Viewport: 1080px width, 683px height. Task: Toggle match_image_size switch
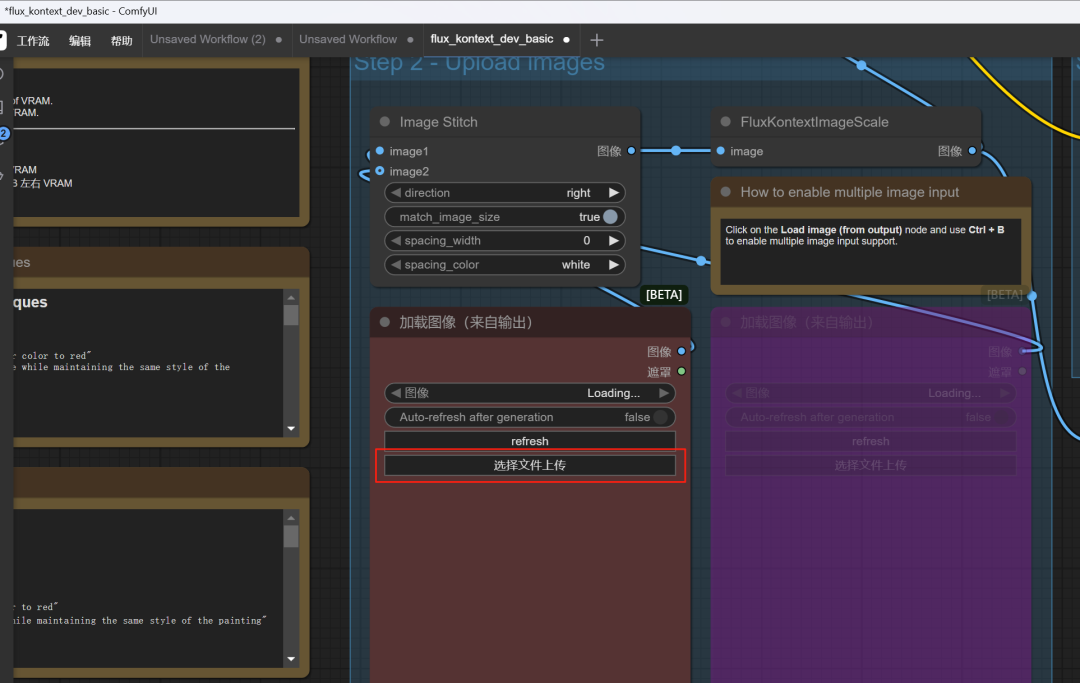point(610,217)
